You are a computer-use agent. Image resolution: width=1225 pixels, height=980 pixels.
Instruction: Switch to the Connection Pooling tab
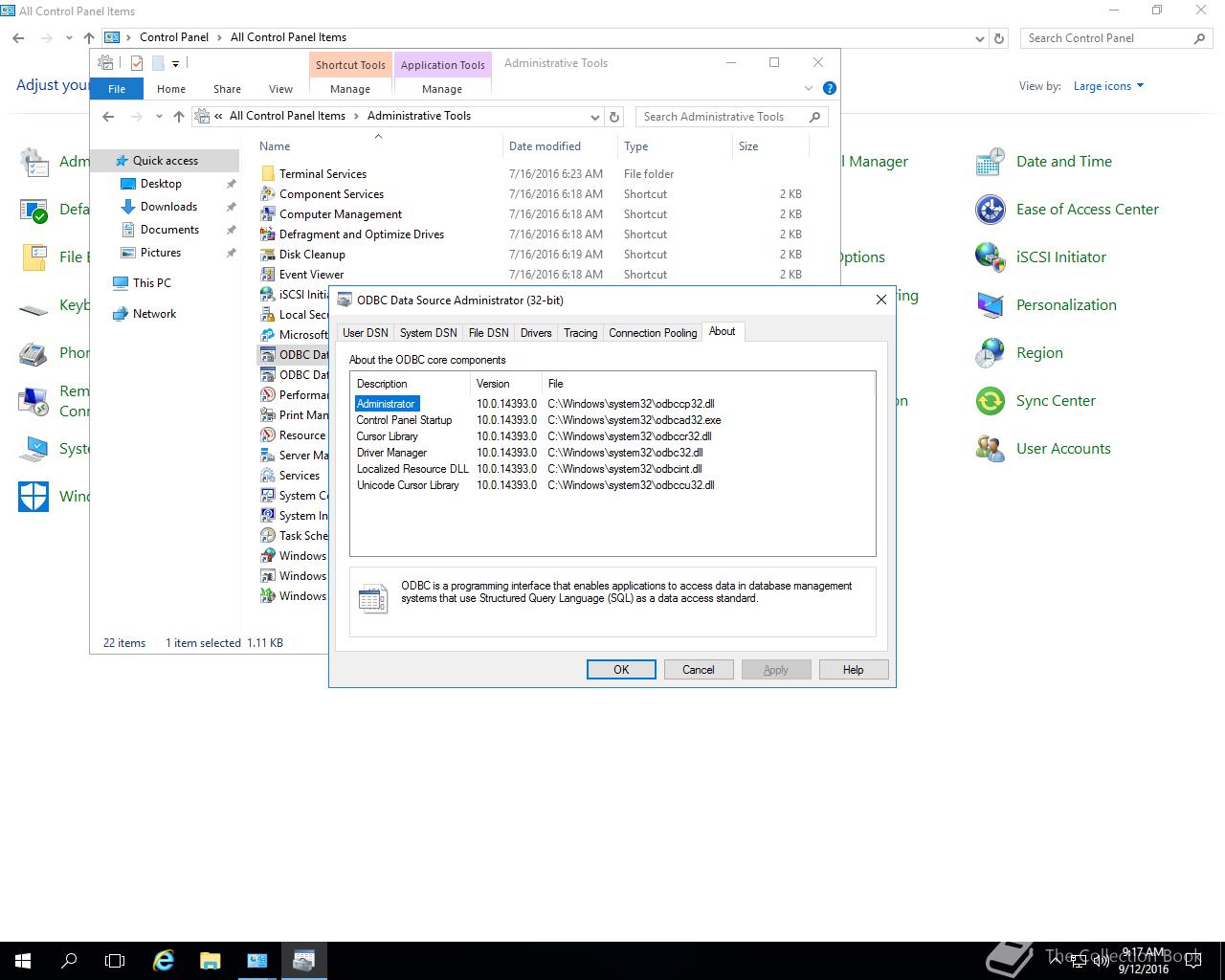(x=653, y=333)
